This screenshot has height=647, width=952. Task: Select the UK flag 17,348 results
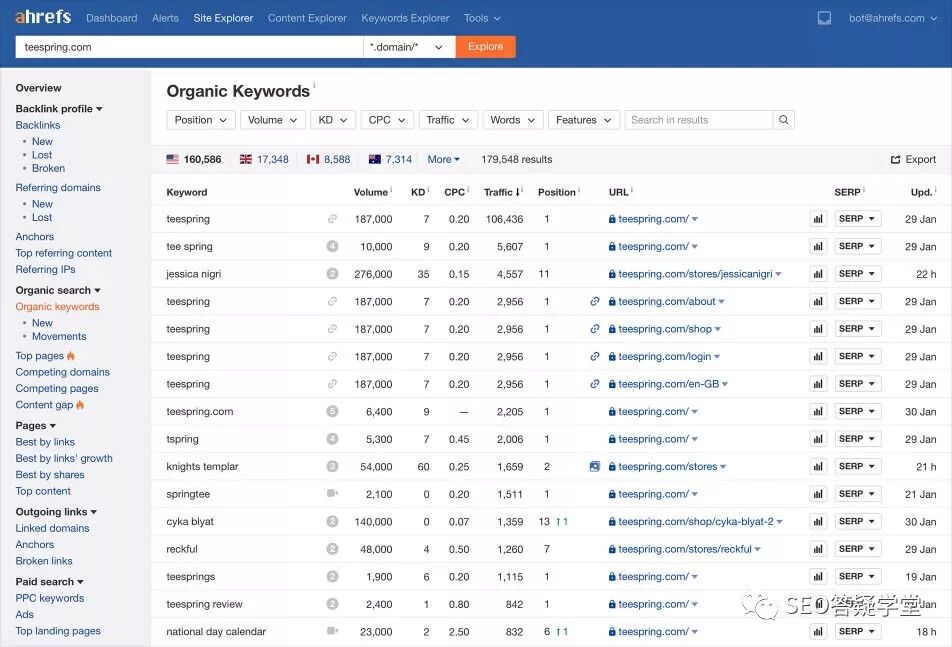click(x=264, y=160)
